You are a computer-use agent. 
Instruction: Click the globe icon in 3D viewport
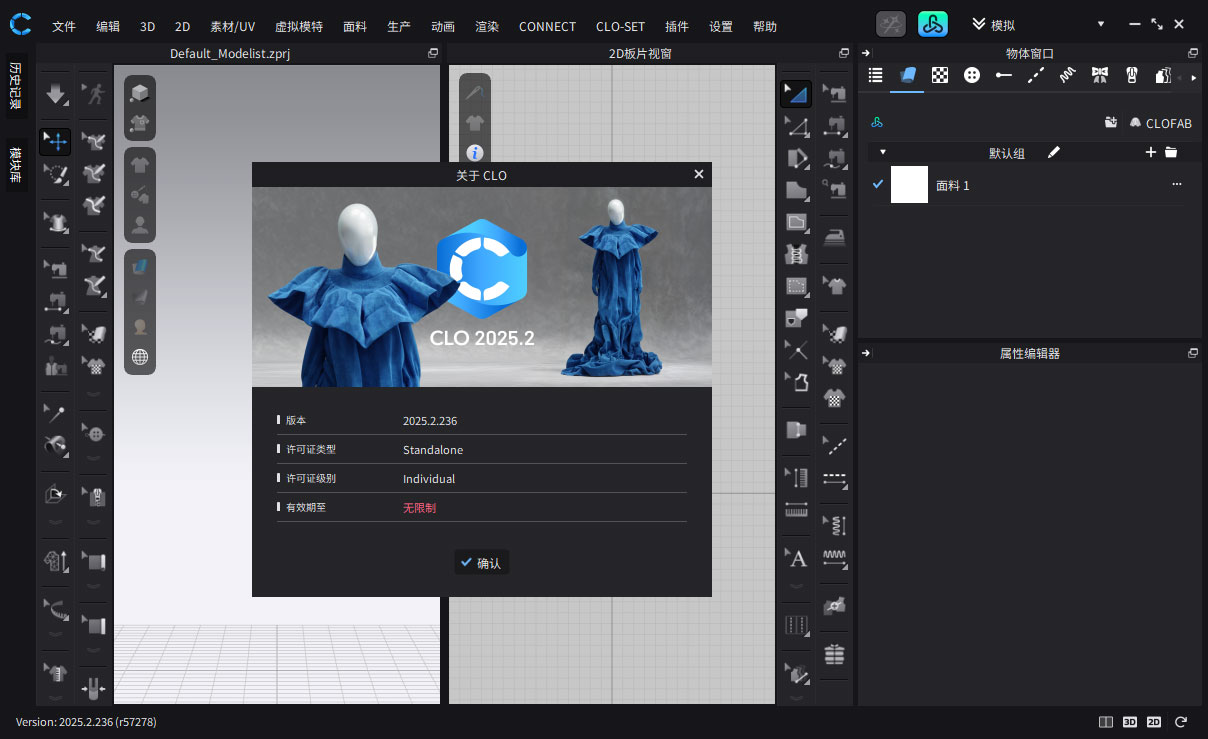point(140,357)
